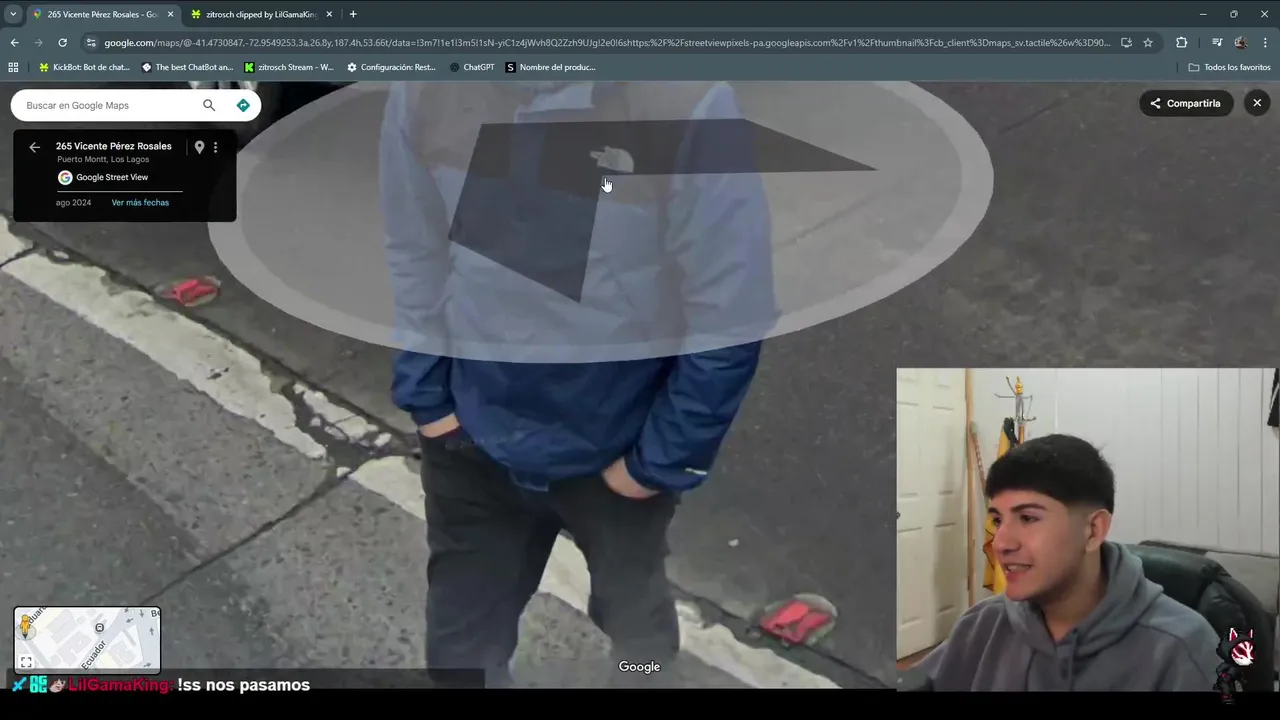Screen dimensions: 1280x720
Task: Close Street View with the X button
Action: pos(1257,103)
